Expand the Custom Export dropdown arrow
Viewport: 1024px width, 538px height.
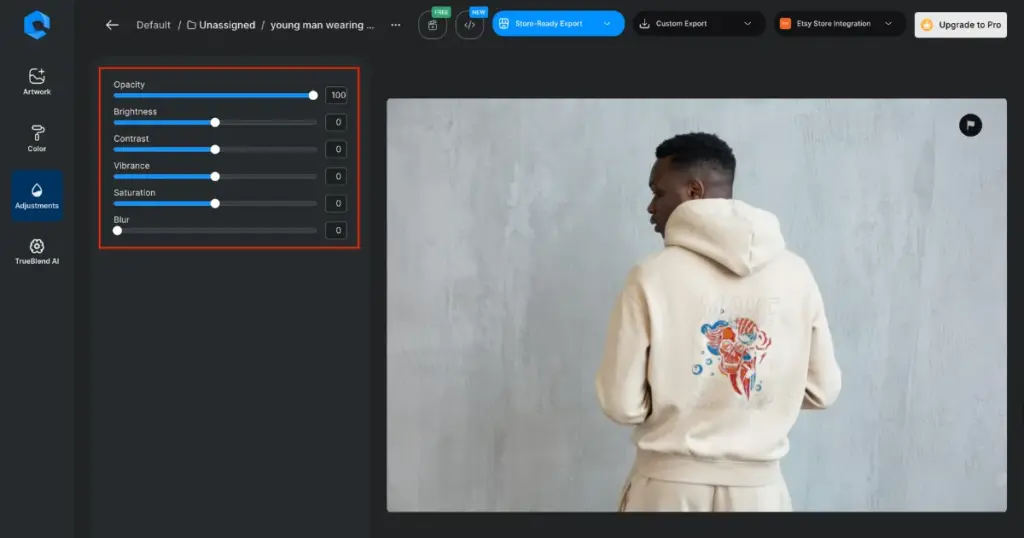[748, 24]
